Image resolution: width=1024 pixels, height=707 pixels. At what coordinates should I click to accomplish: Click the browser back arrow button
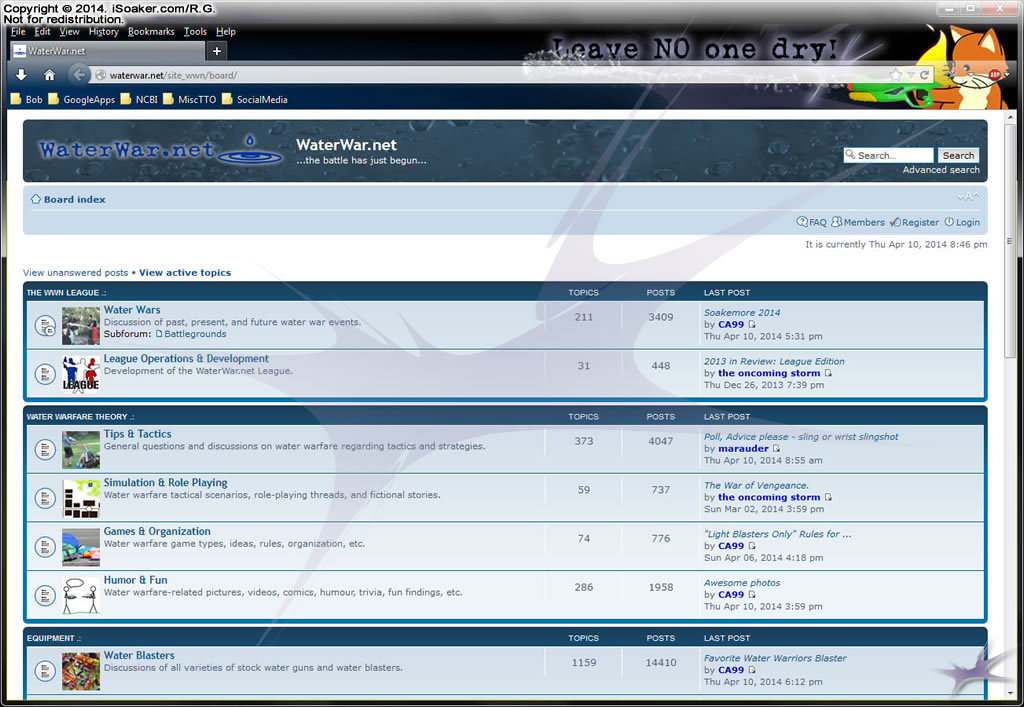(x=78, y=75)
